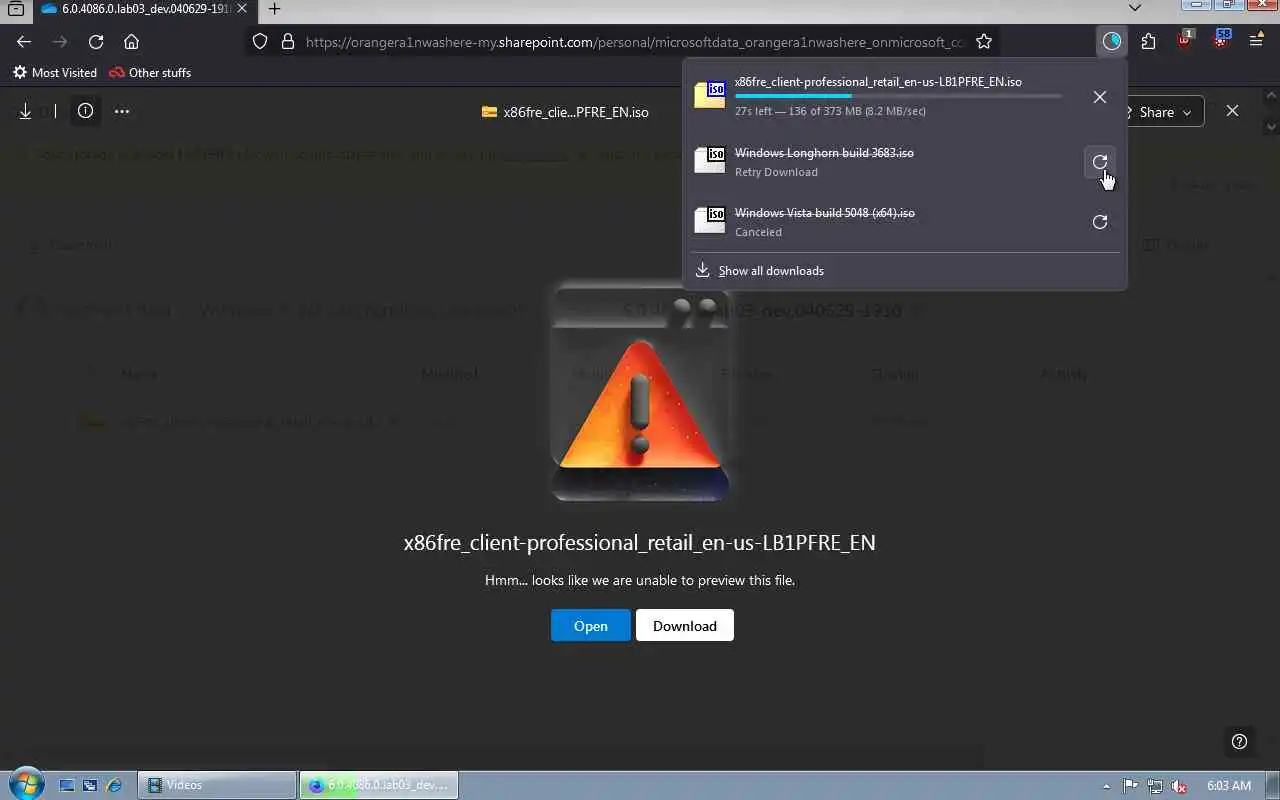
Task: Click the Open button
Action: [x=591, y=626]
